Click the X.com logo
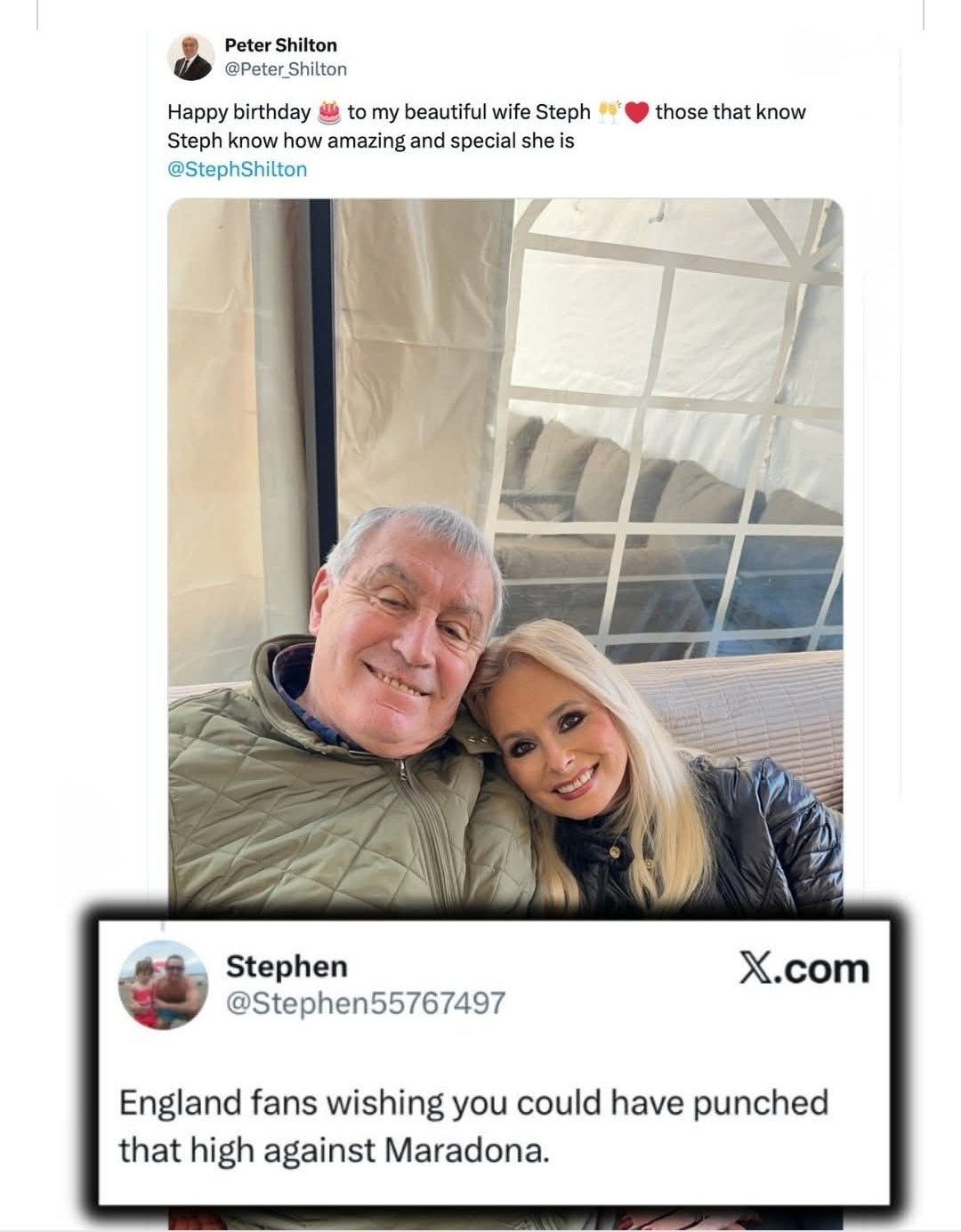Viewport: 961px width, 1232px height. pos(804,969)
